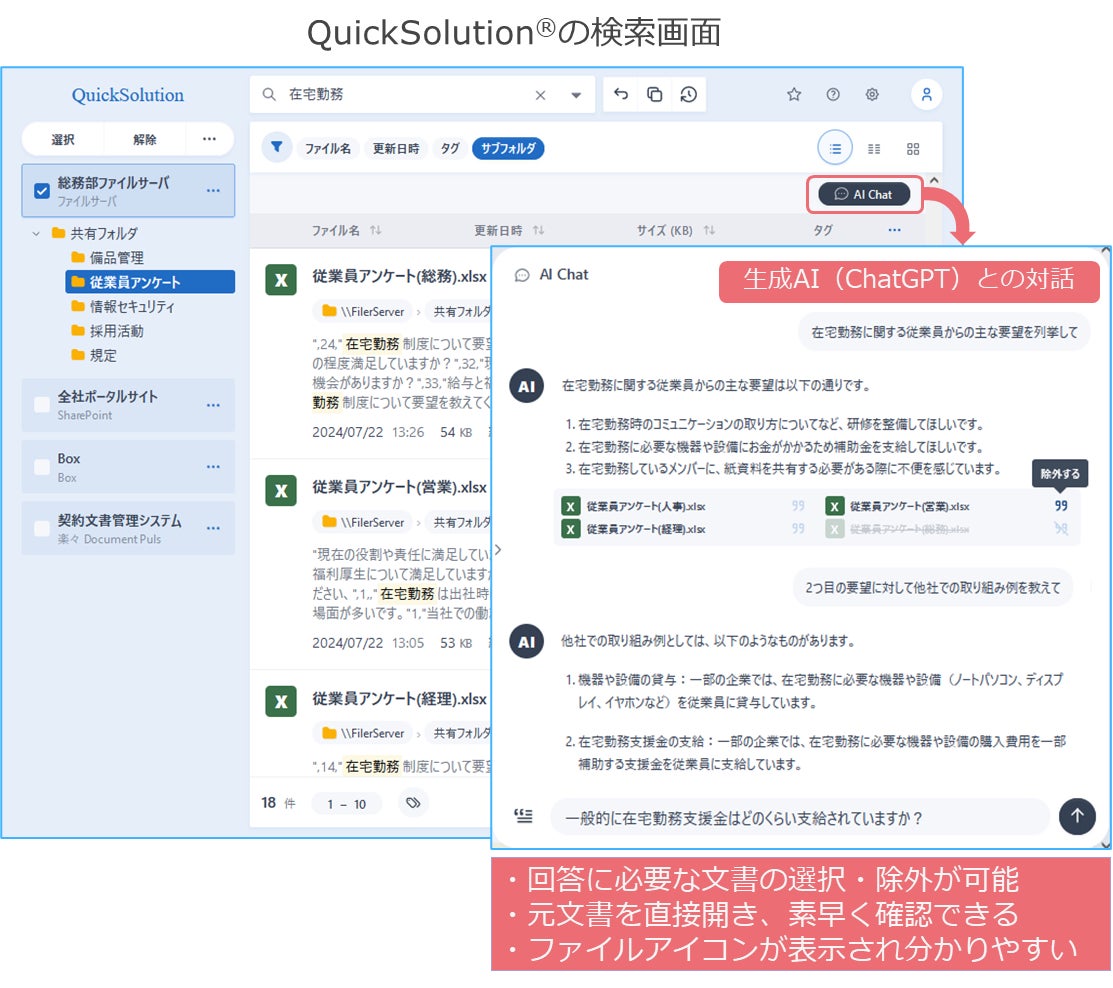Open options for 総務部ファイルサーバ

click(x=213, y=191)
